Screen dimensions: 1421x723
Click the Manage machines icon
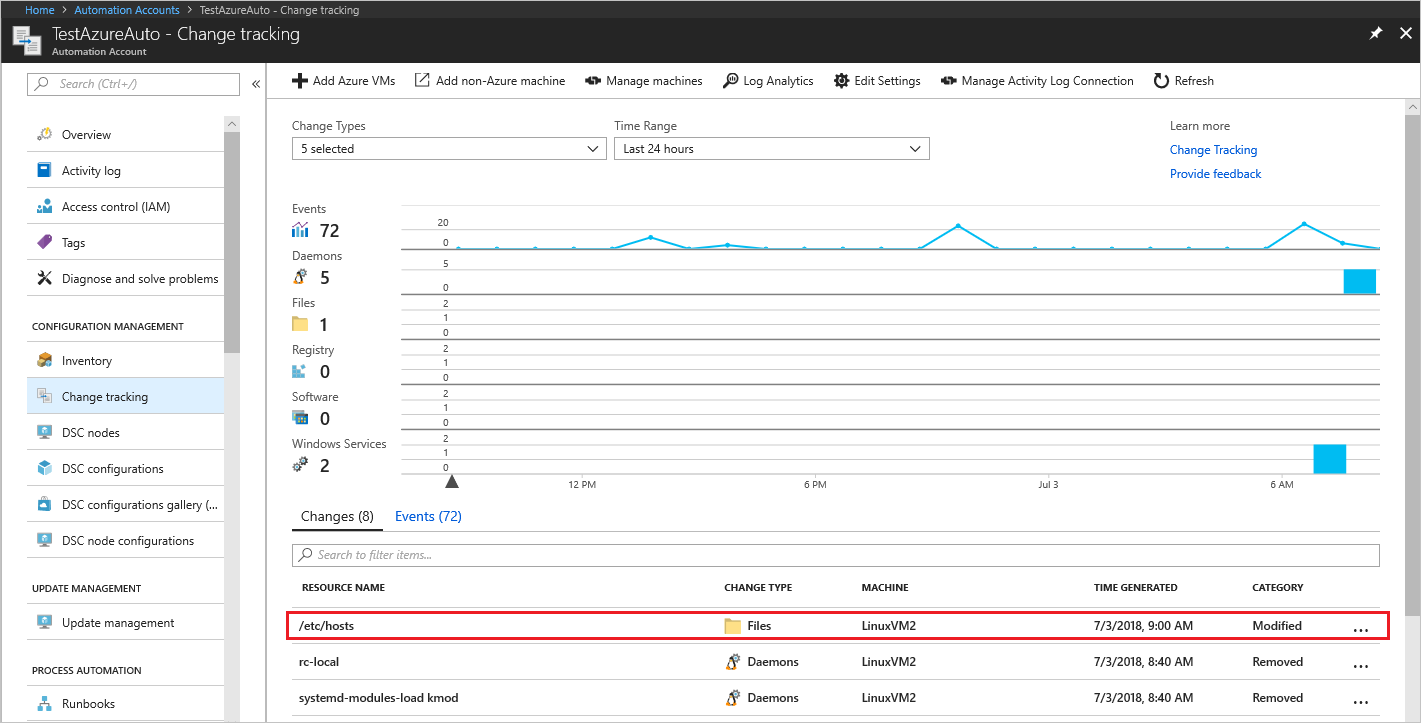tap(593, 80)
